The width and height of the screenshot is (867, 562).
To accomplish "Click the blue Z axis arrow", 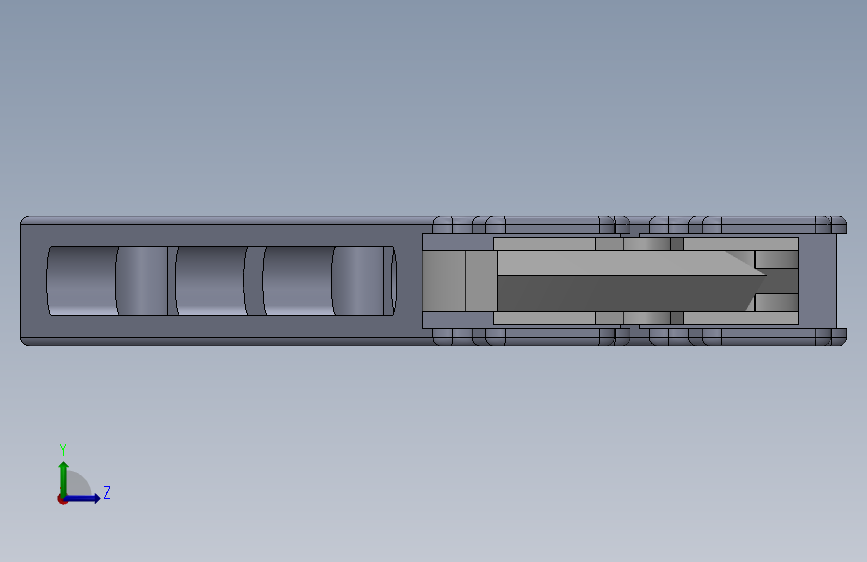I will tap(83, 498).
